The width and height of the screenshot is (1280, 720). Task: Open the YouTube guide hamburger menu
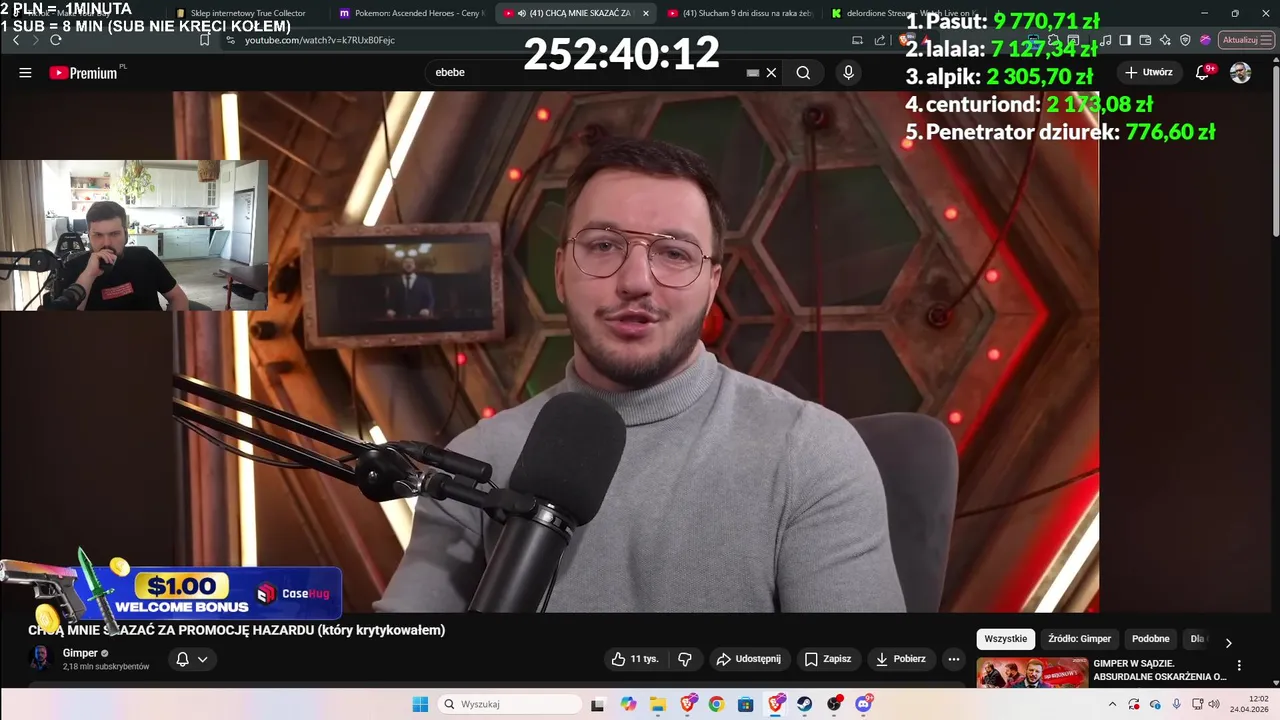pyautogui.click(x=25, y=73)
